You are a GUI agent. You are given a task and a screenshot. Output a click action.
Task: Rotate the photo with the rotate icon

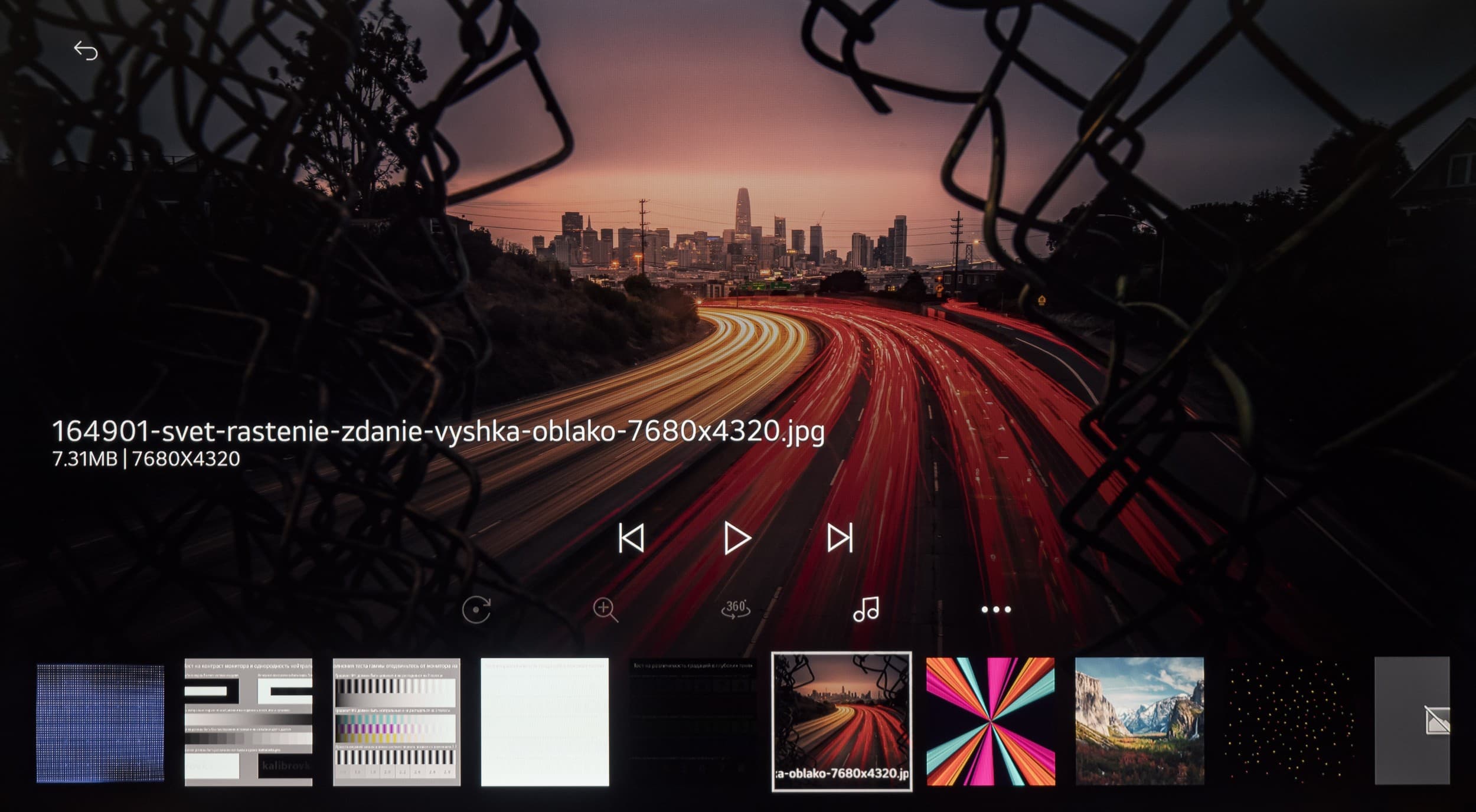(476, 610)
